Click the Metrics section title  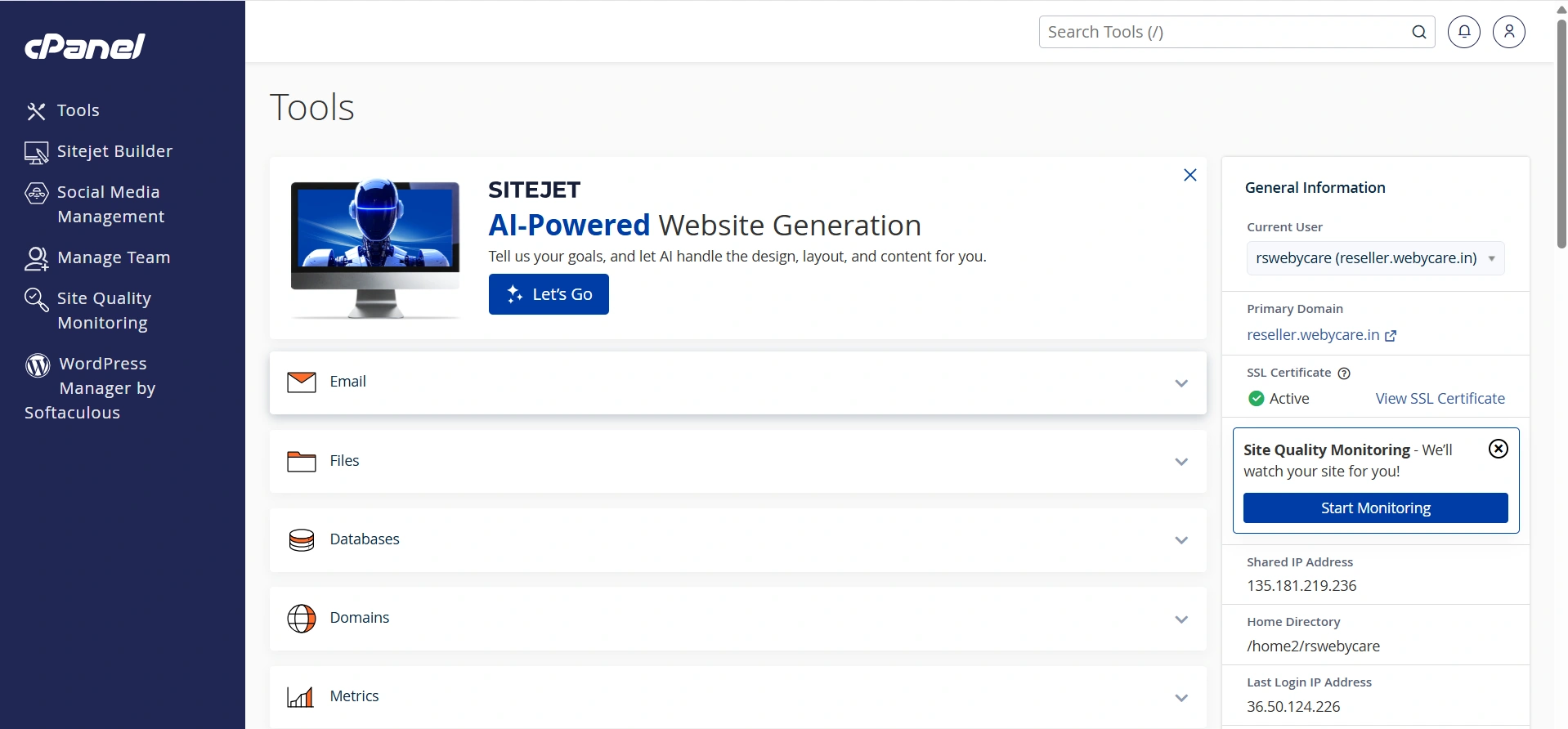[x=355, y=696]
